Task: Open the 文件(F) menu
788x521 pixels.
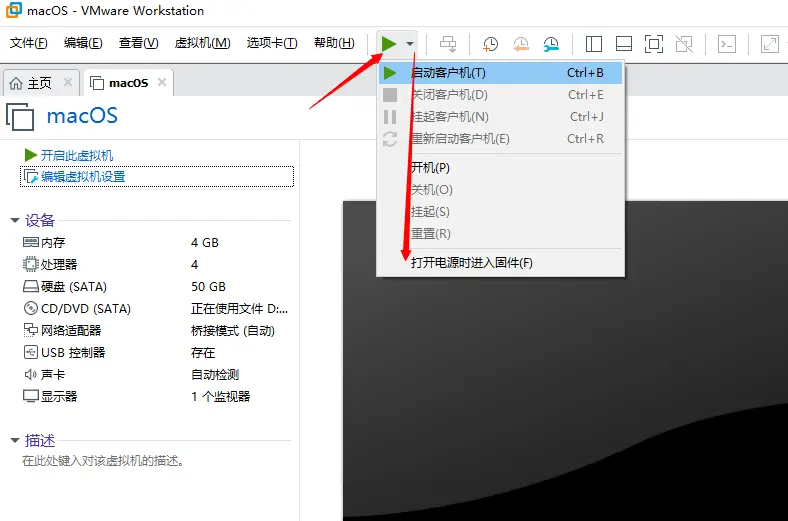Action: [29, 43]
